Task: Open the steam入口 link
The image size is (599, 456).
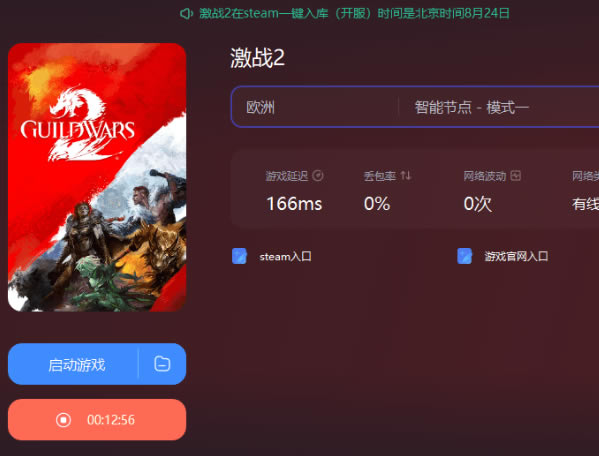Action: coord(285,257)
